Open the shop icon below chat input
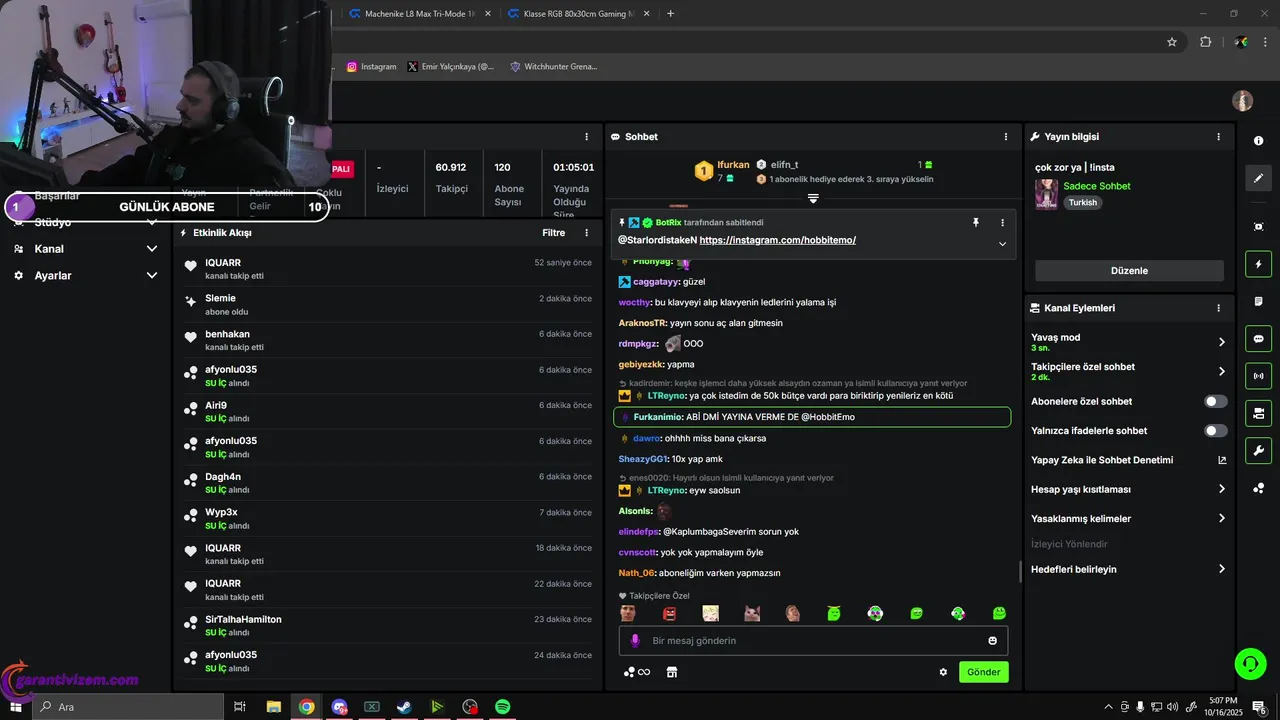 pyautogui.click(x=672, y=672)
